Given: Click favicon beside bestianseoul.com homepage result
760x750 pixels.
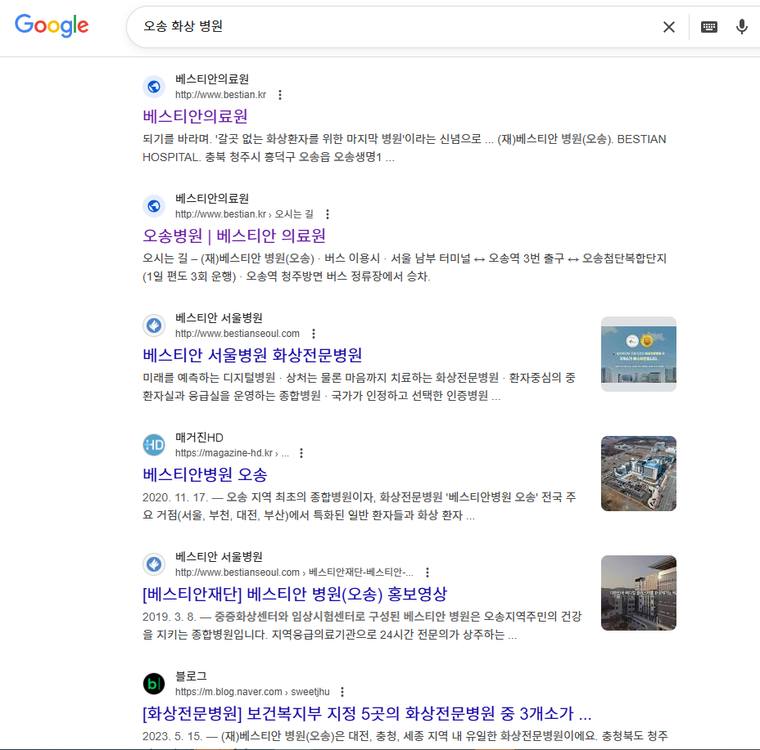Looking at the screenshot, I should click(x=154, y=325).
